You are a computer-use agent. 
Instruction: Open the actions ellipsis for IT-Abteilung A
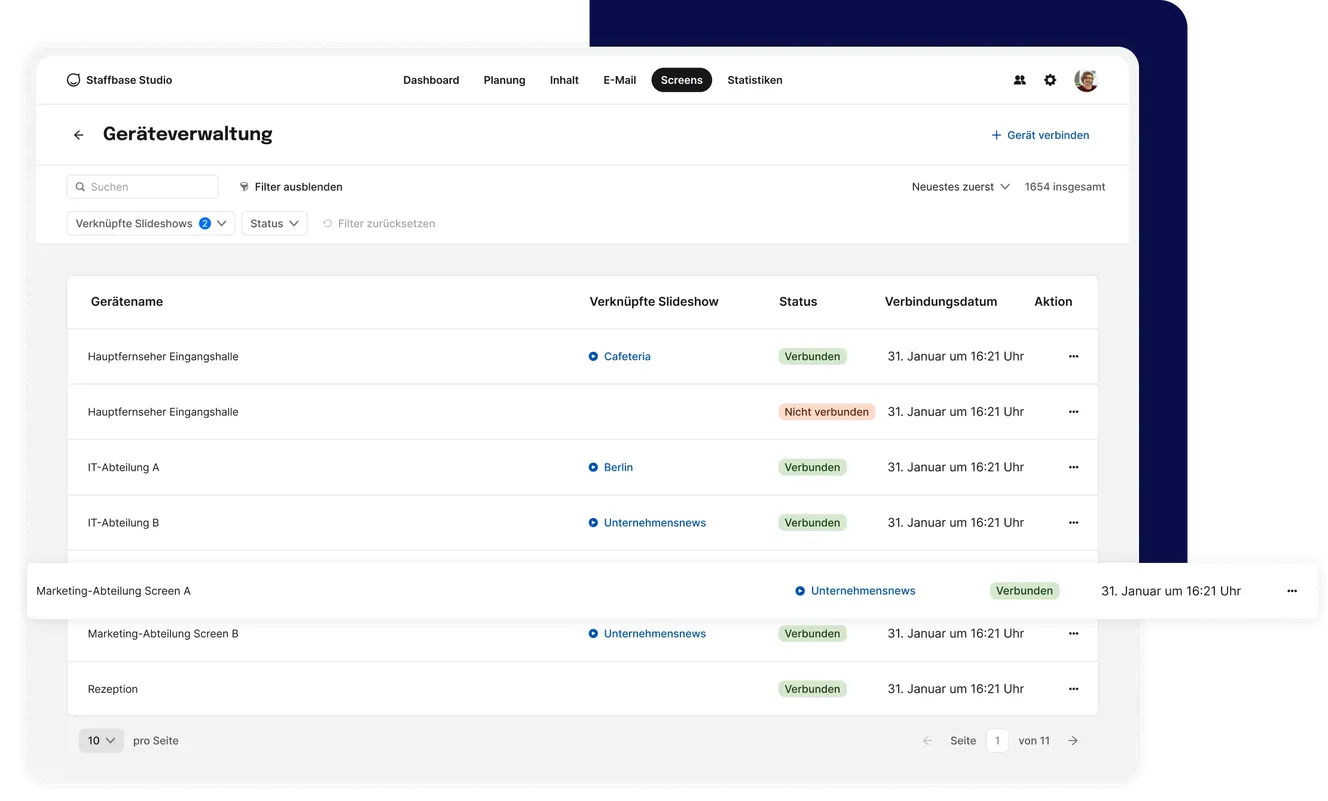coord(1073,467)
